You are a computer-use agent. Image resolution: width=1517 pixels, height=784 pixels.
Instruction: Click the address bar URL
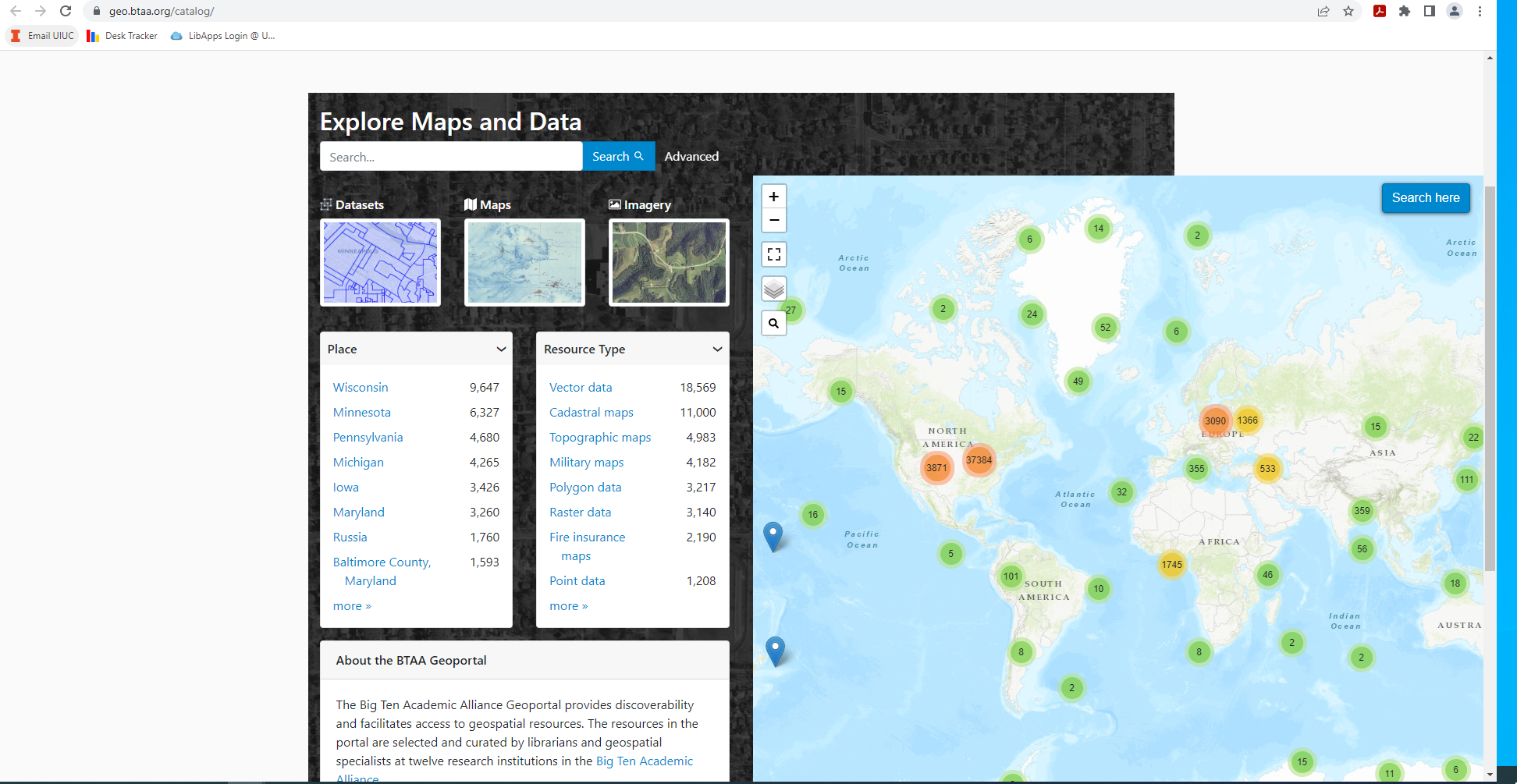(x=162, y=11)
